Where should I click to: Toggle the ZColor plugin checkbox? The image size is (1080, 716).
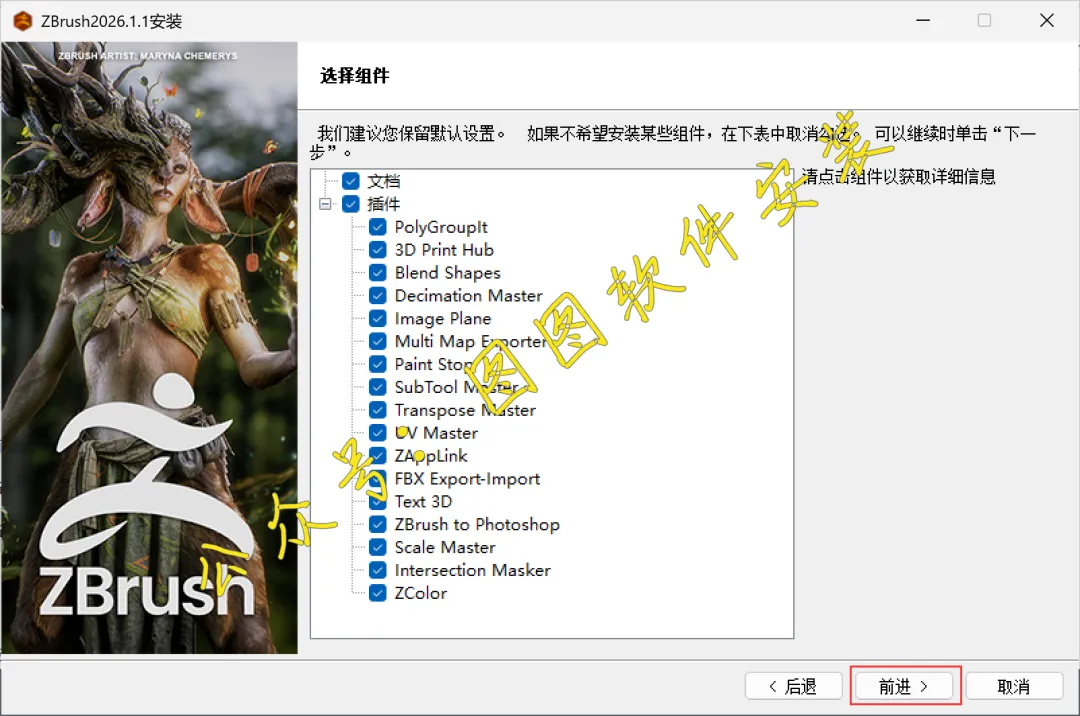[x=377, y=593]
